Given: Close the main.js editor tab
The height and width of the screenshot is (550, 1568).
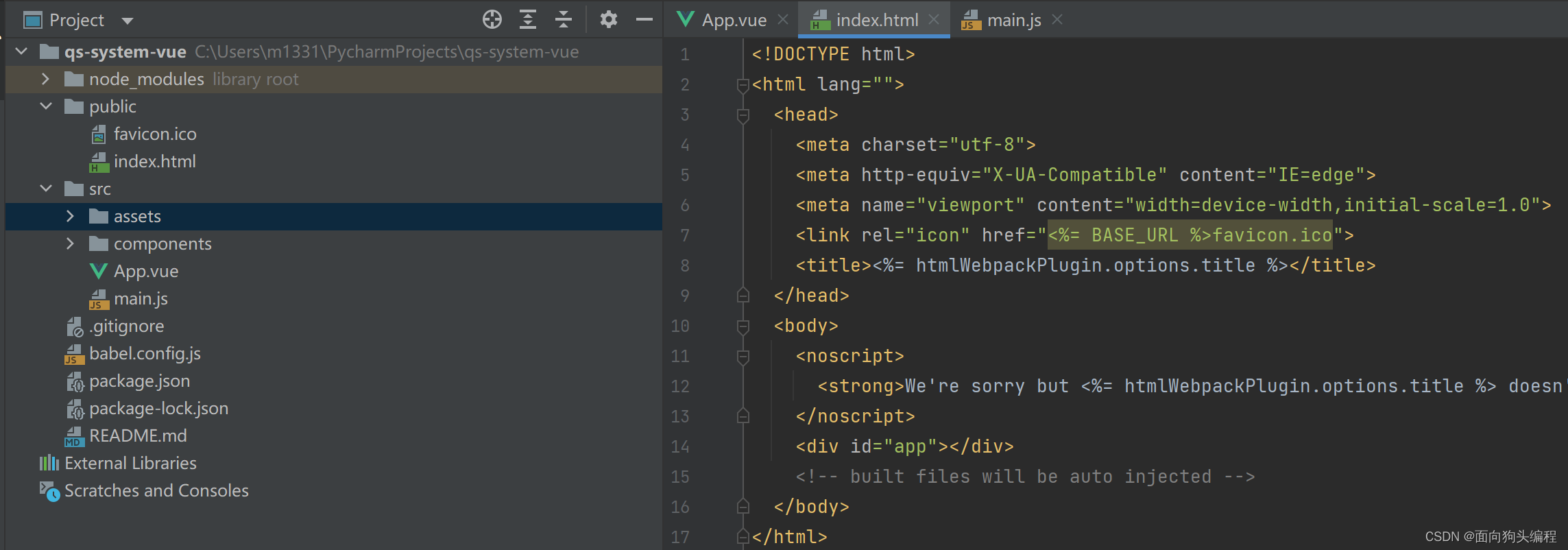Looking at the screenshot, I should click(1057, 20).
